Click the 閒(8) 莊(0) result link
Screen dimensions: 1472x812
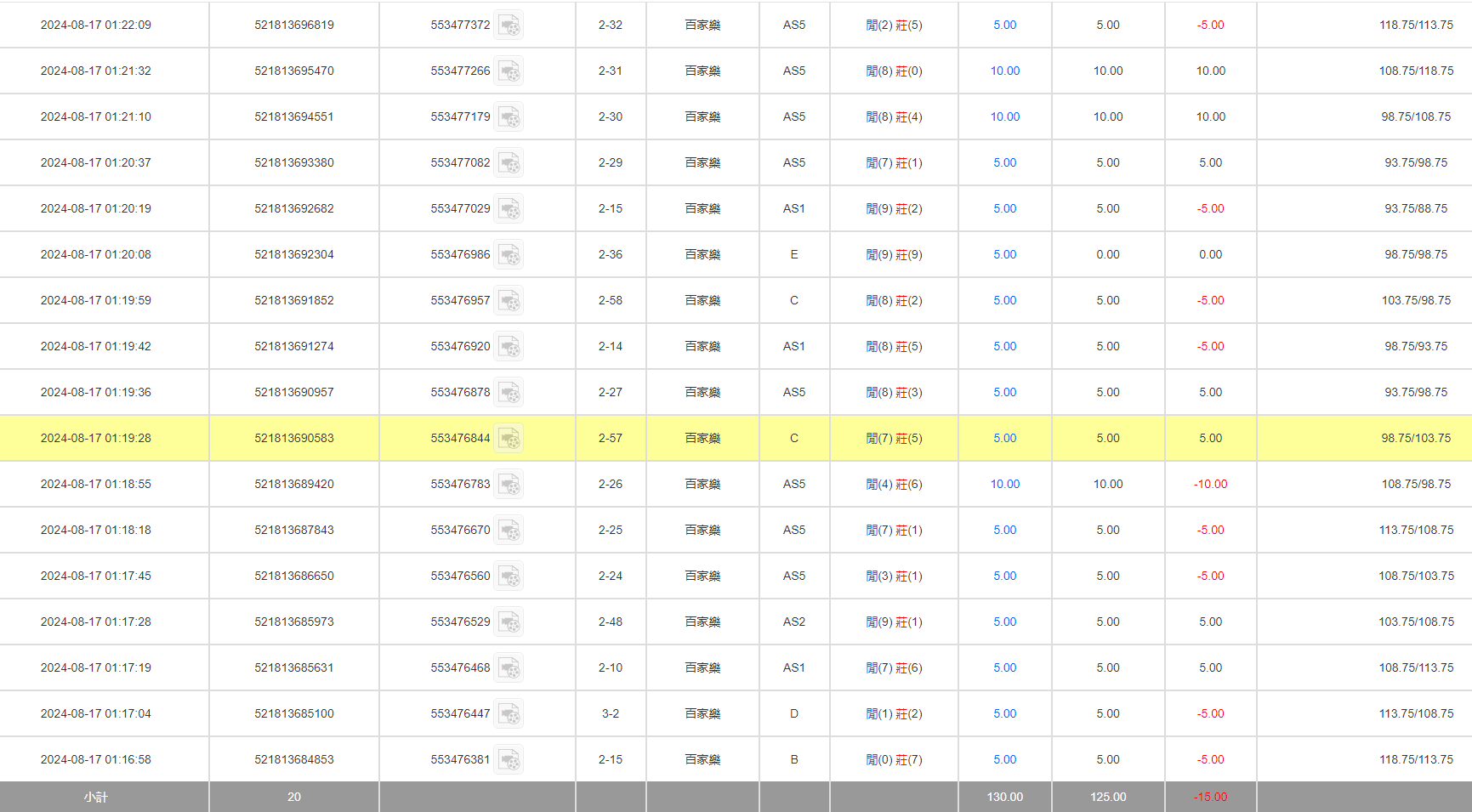click(894, 71)
